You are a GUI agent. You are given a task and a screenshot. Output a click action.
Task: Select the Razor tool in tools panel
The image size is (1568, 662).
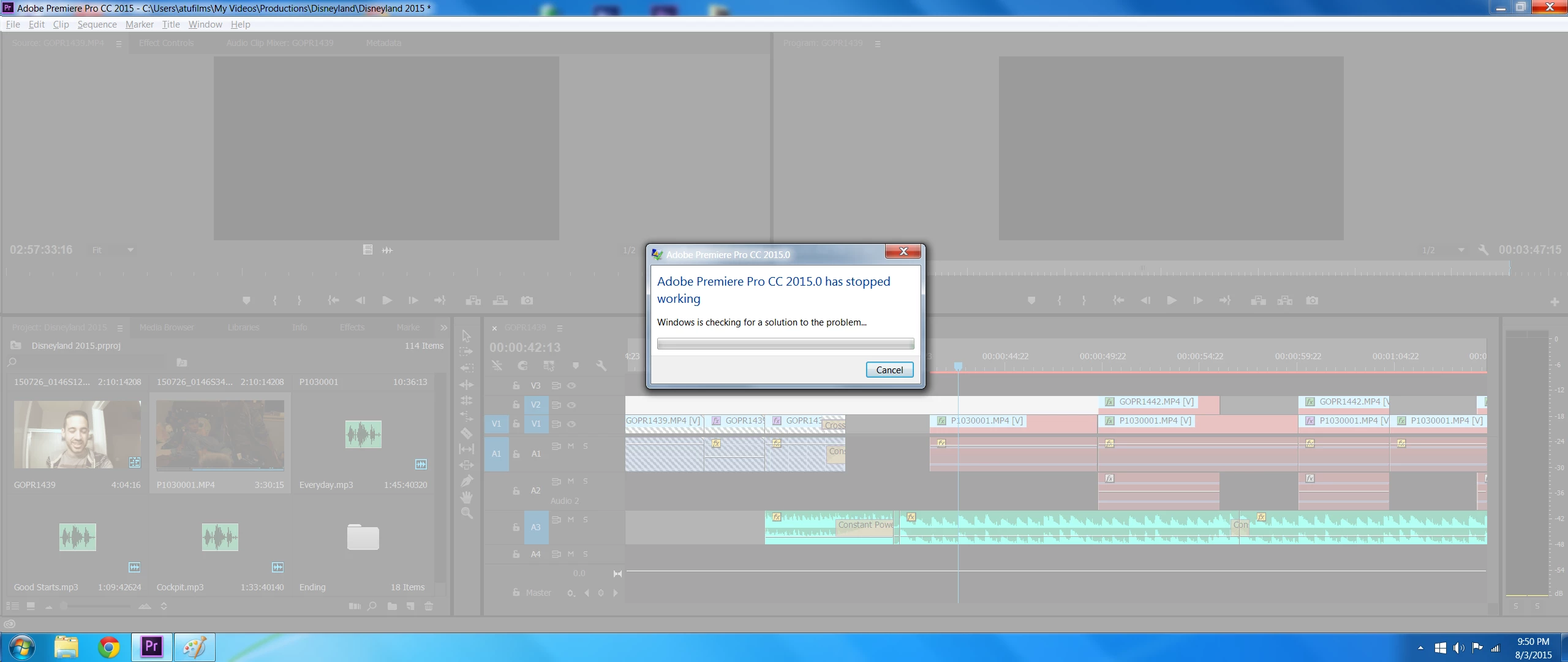(x=467, y=433)
